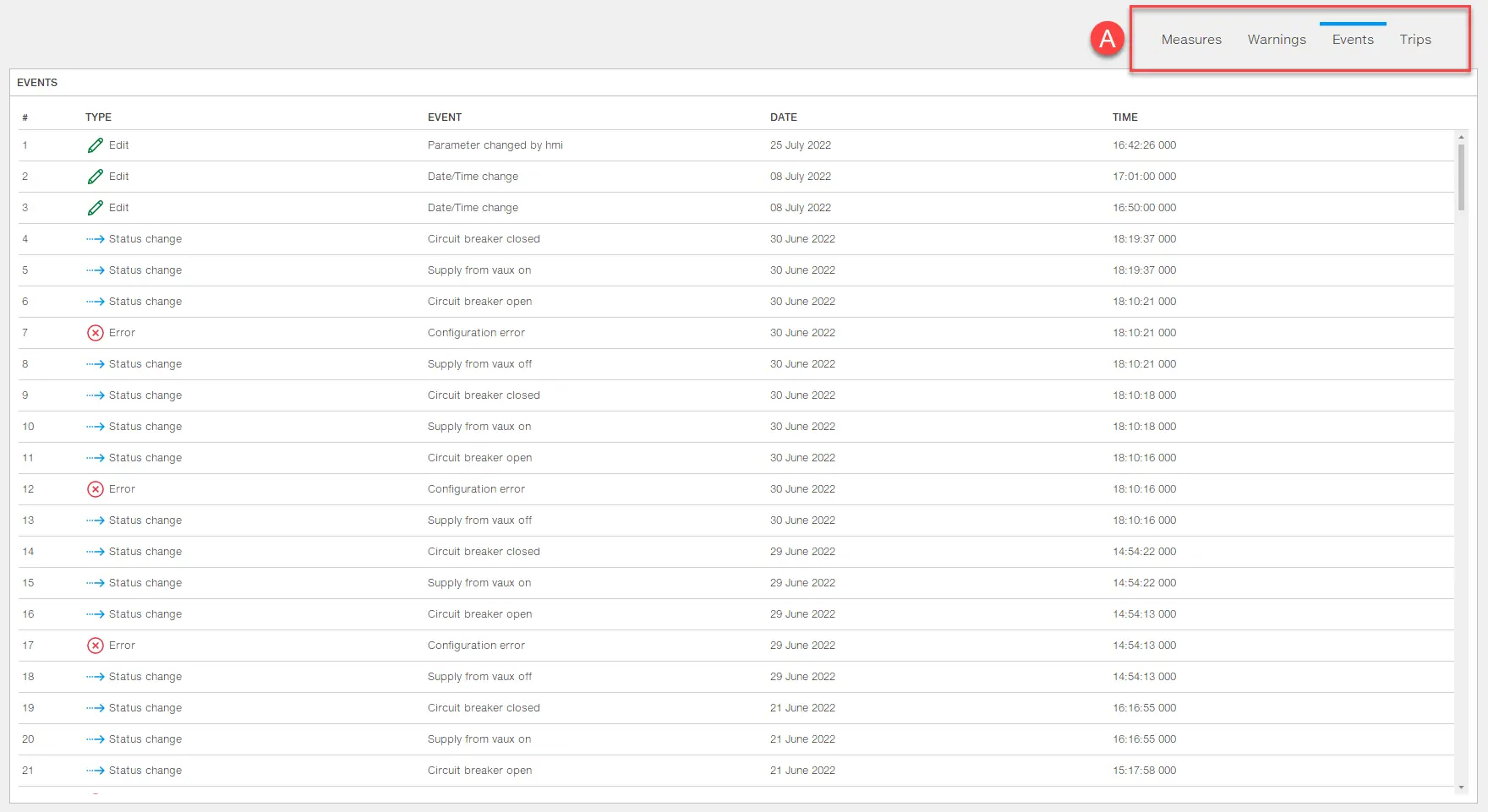Screen dimensions: 1488x812
Task: Click the TYPE column header
Action: pyautogui.click(x=98, y=117)
